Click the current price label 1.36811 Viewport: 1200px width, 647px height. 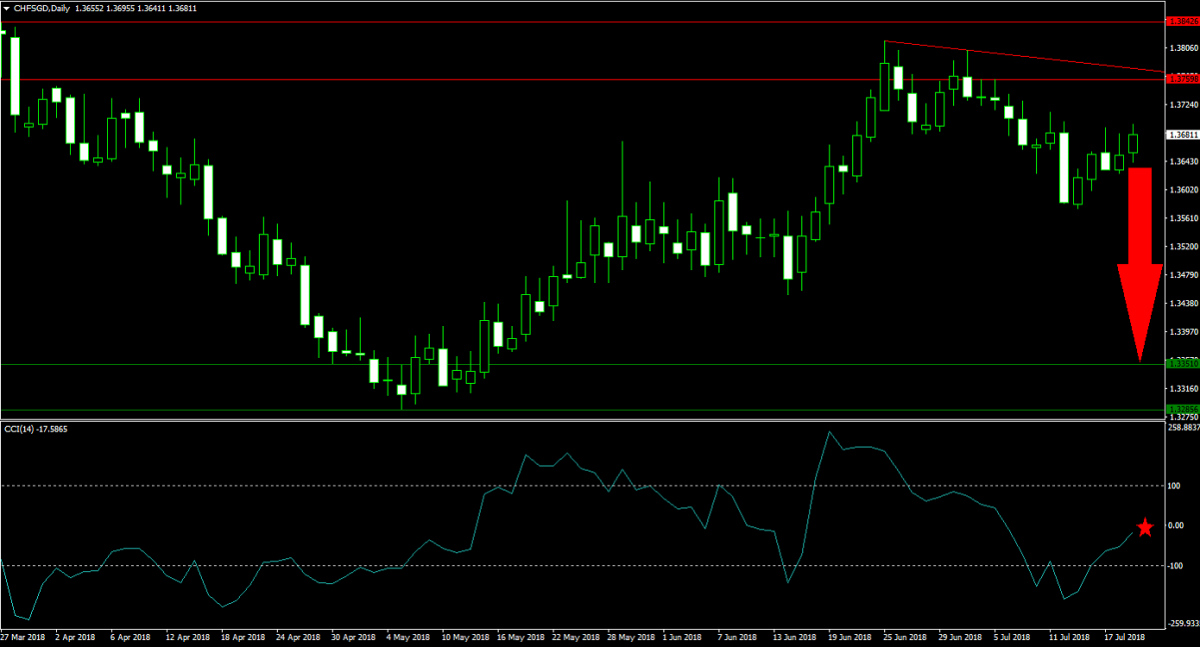(1183, 134)
